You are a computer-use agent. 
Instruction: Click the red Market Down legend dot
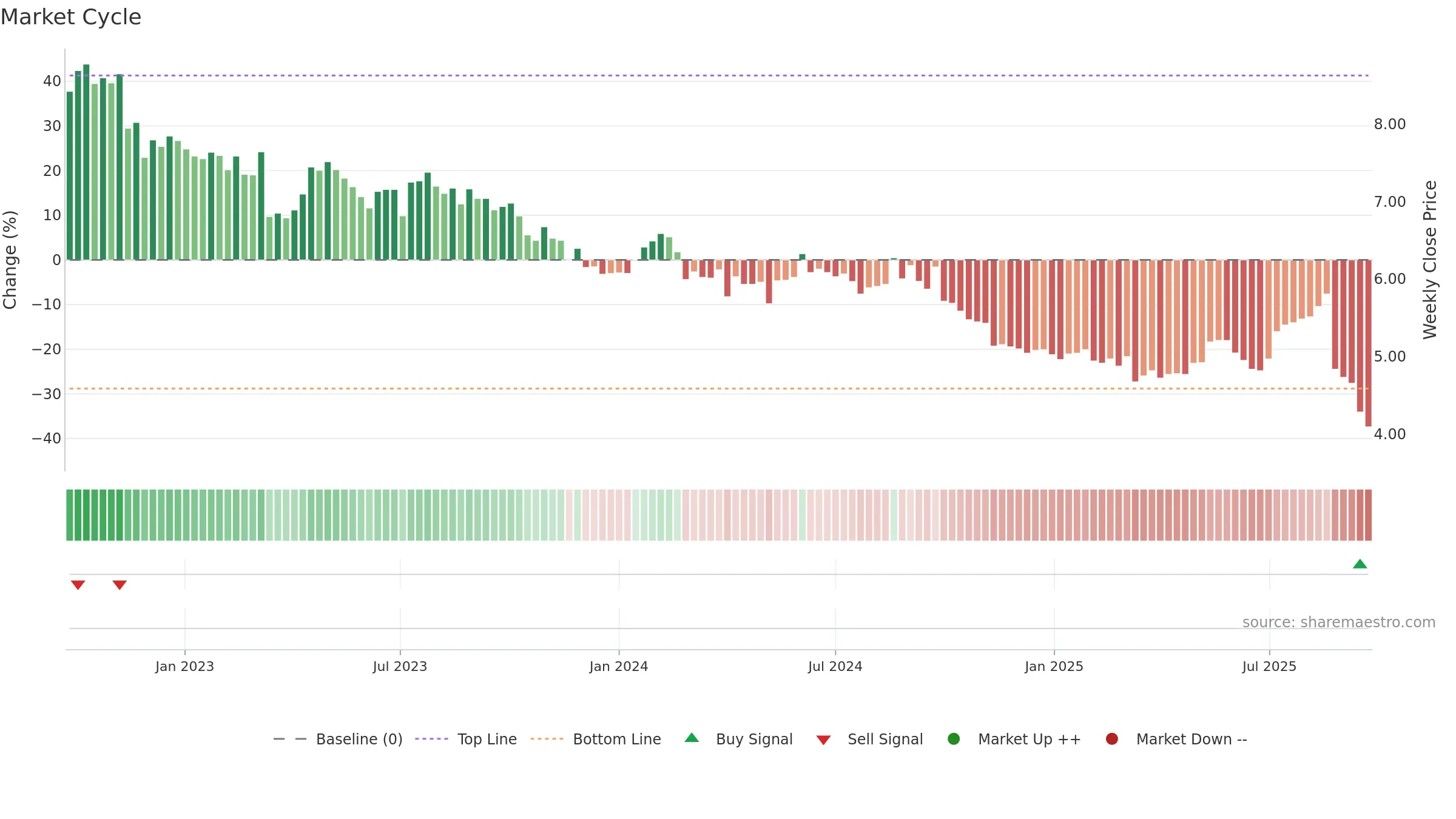pyautogui.click(x=1112, y=739)
